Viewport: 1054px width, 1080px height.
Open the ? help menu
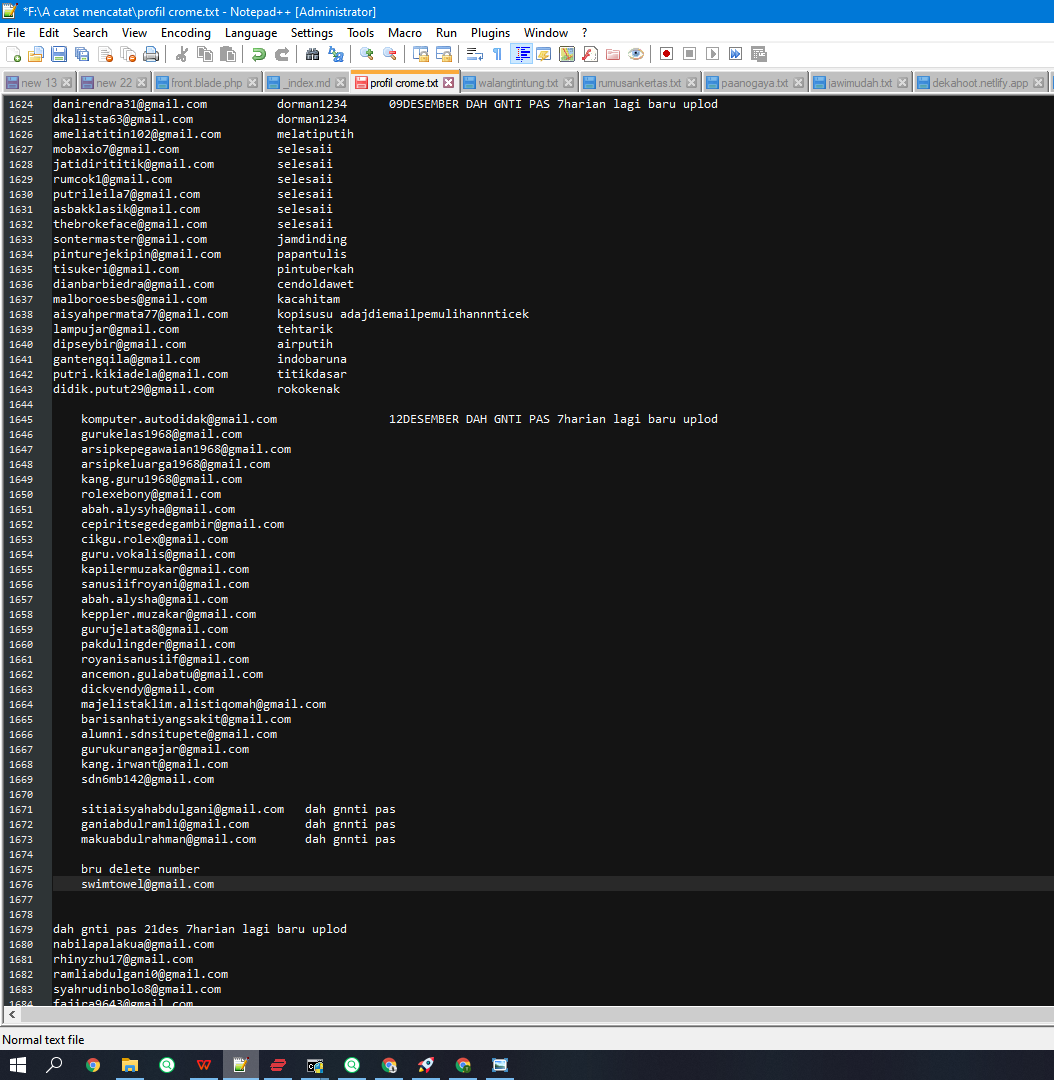coord(585,33)
